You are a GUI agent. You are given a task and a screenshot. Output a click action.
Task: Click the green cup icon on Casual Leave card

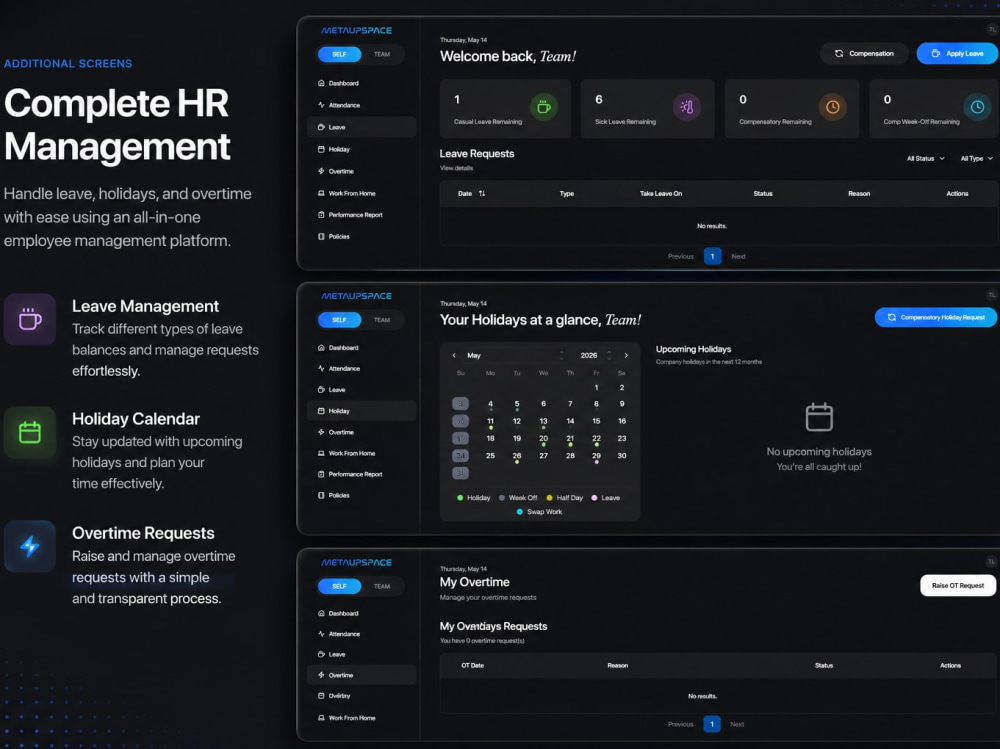click(x=543, y=107)
